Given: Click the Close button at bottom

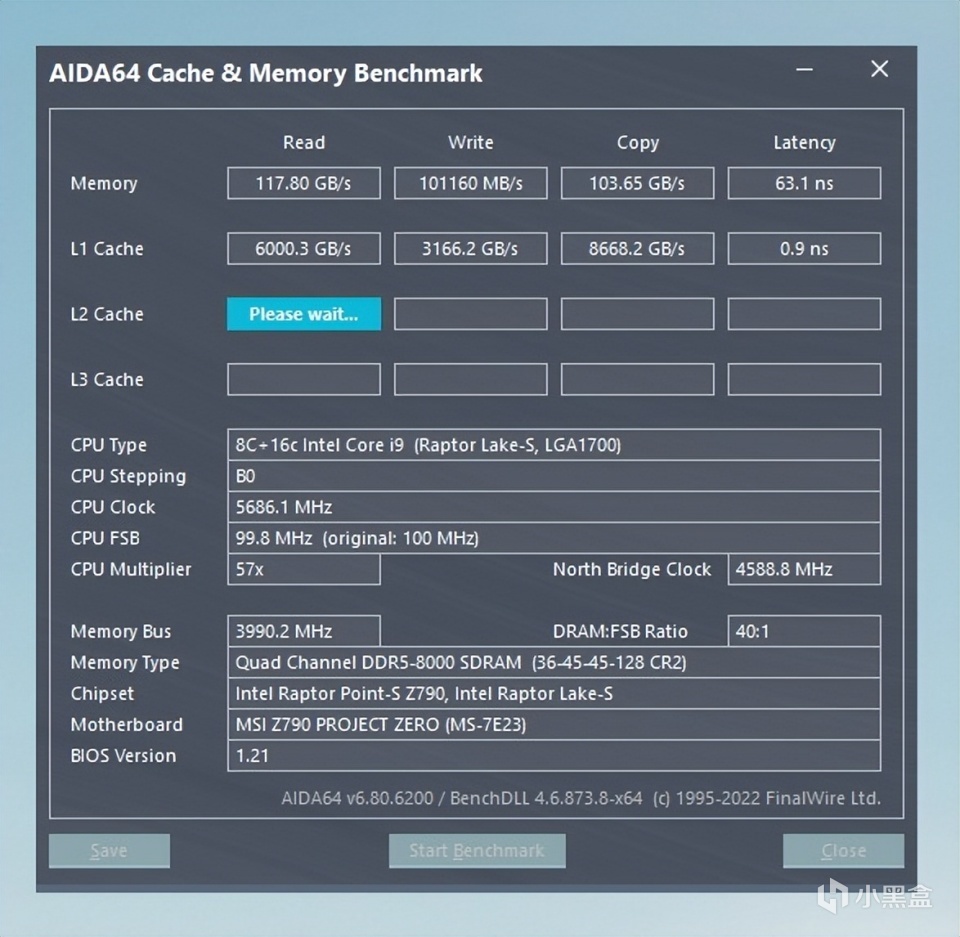Looking at the screenshot, I should (x=843, y=850).
